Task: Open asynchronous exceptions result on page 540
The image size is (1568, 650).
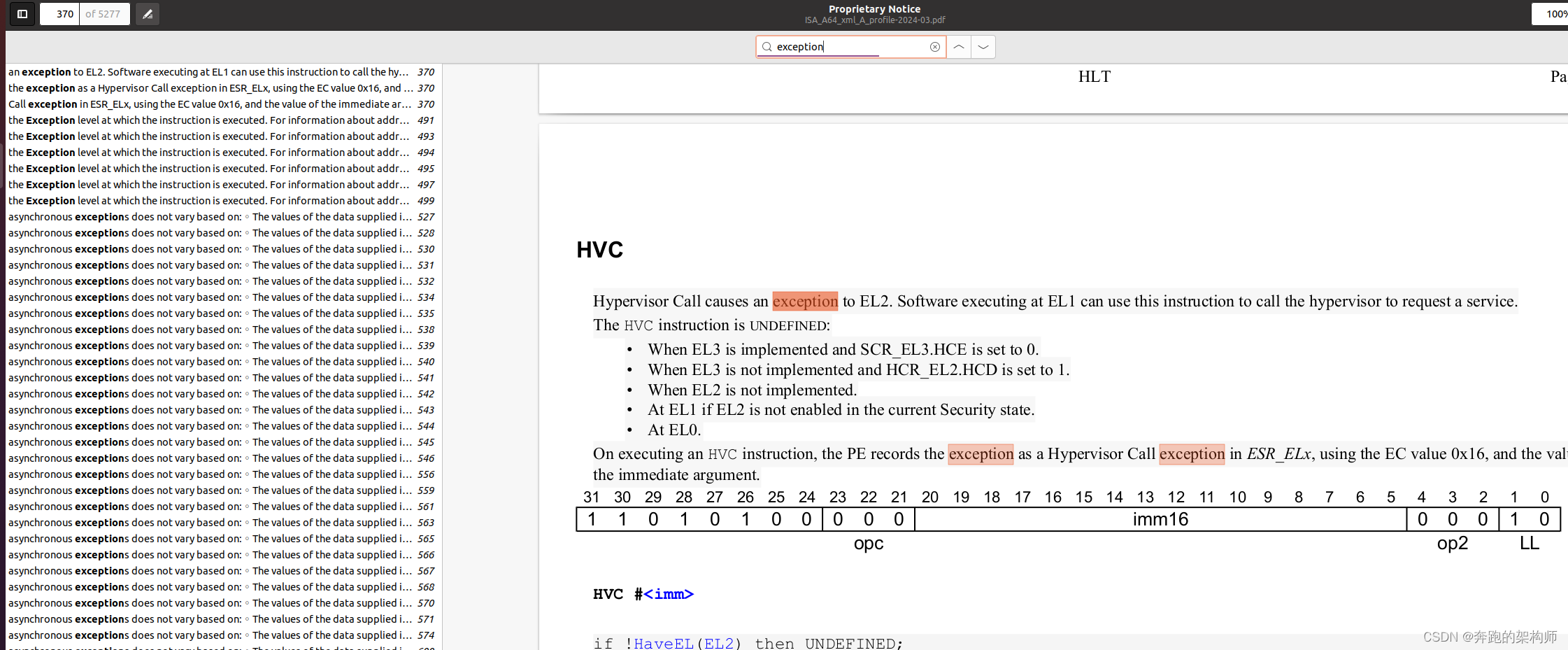Action: tap(222, 362)
